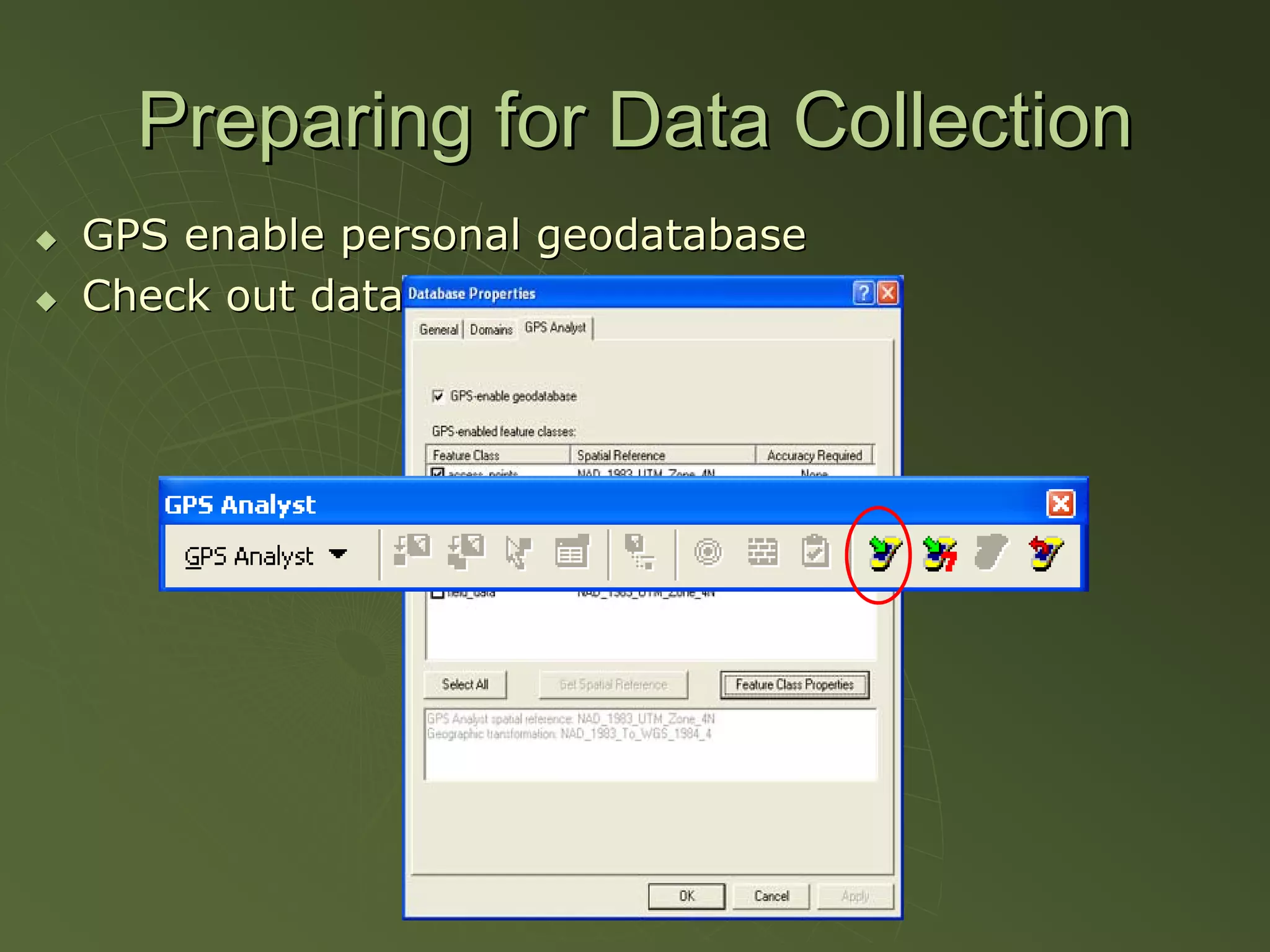Click the Set Spatial Reference button
Viewport: 1270px width, 952px height.
click(x=613, y=684)
